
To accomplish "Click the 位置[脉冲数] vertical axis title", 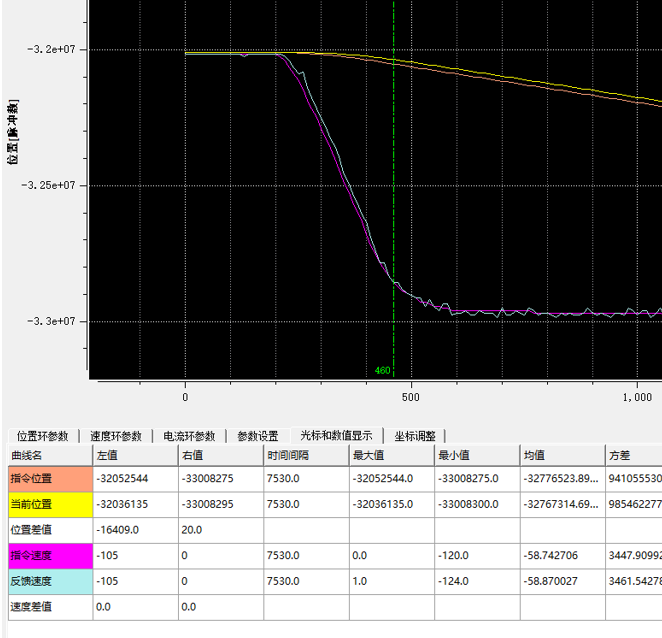I will 13,132.
